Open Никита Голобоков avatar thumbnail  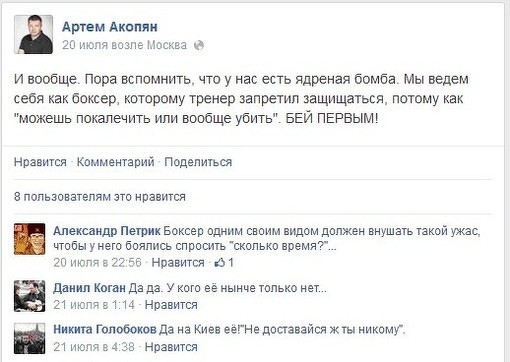29,338
